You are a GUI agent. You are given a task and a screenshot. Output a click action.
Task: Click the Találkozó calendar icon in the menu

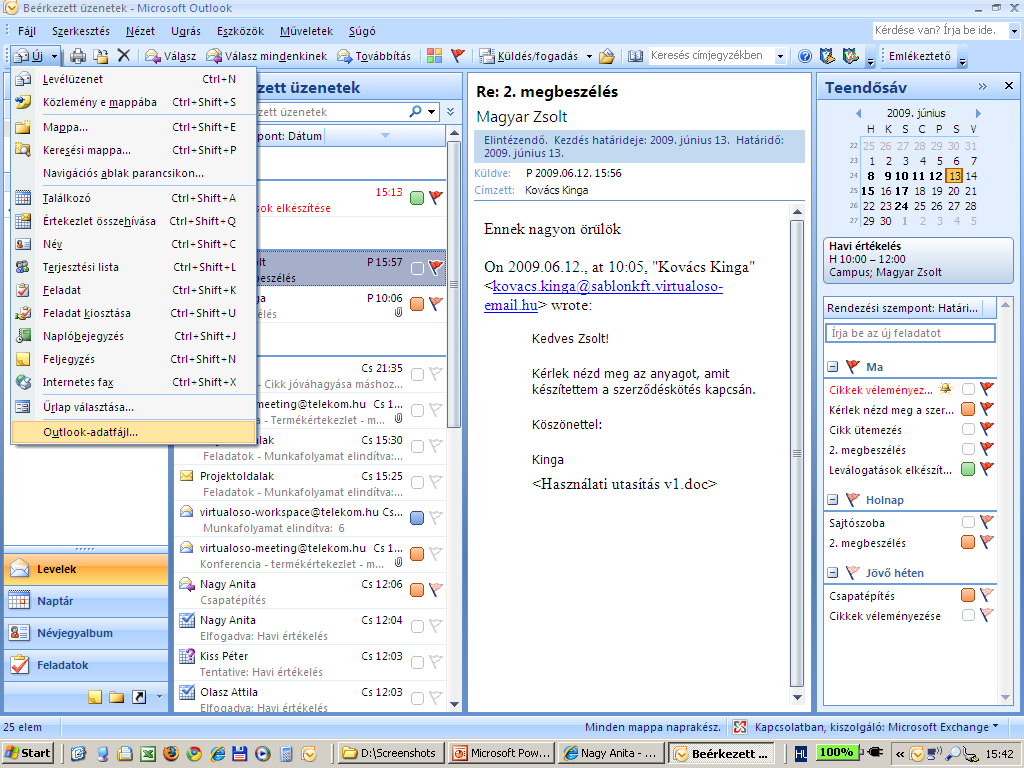coord(23,198)
